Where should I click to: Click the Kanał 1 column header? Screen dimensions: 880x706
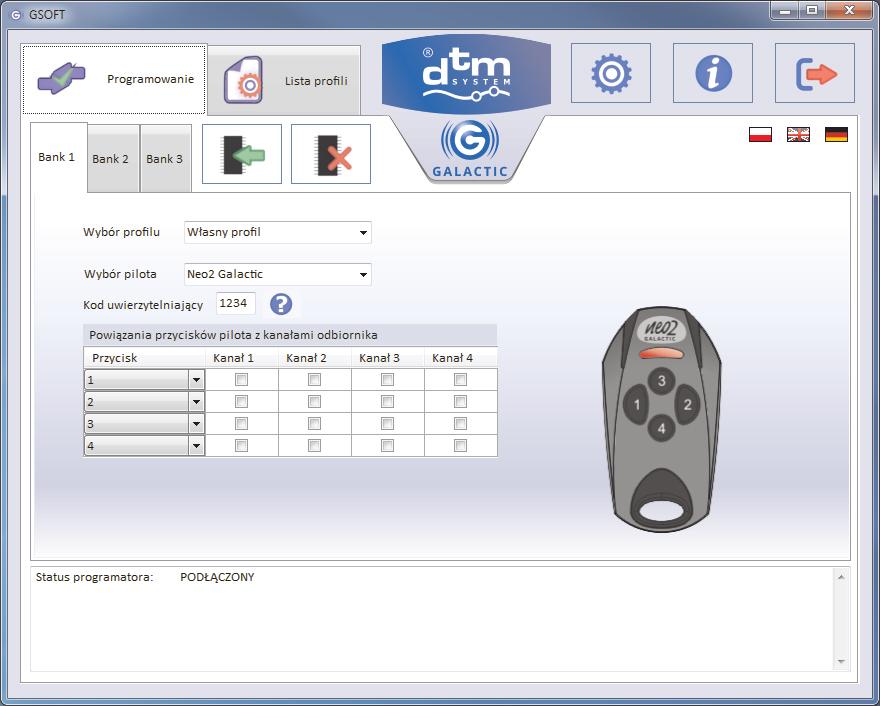point(241,358)
